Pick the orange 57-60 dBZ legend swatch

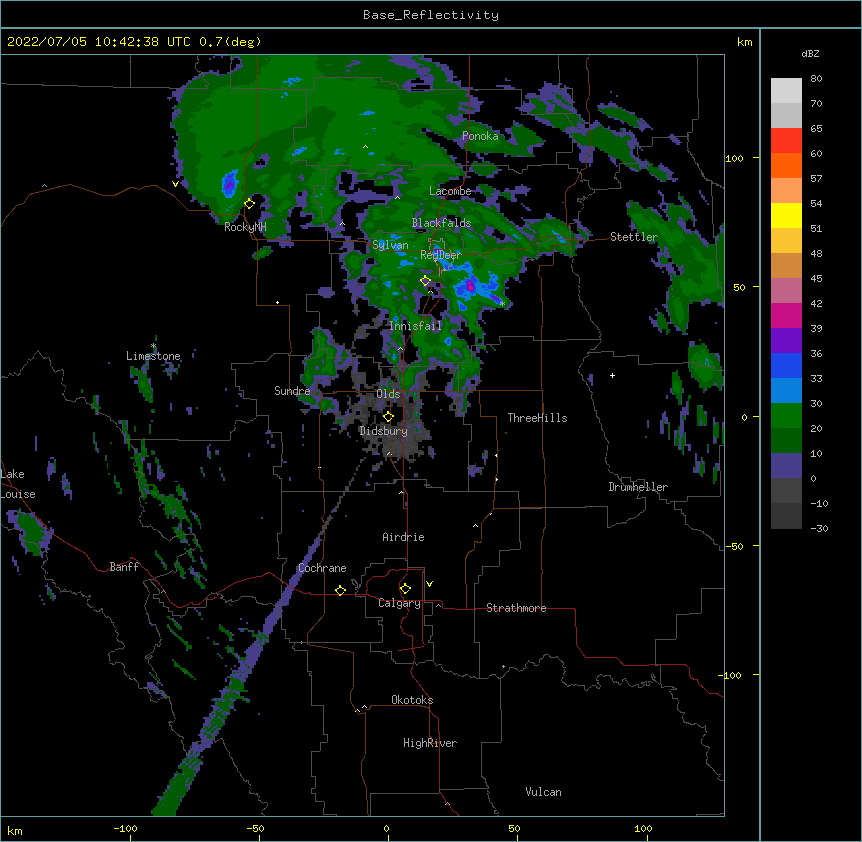click(x=786, y=165)
